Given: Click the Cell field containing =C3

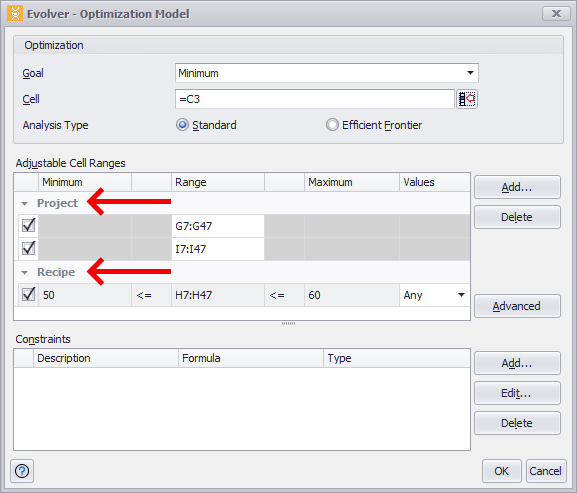Looking at the screenshot, I should [315, 99].
